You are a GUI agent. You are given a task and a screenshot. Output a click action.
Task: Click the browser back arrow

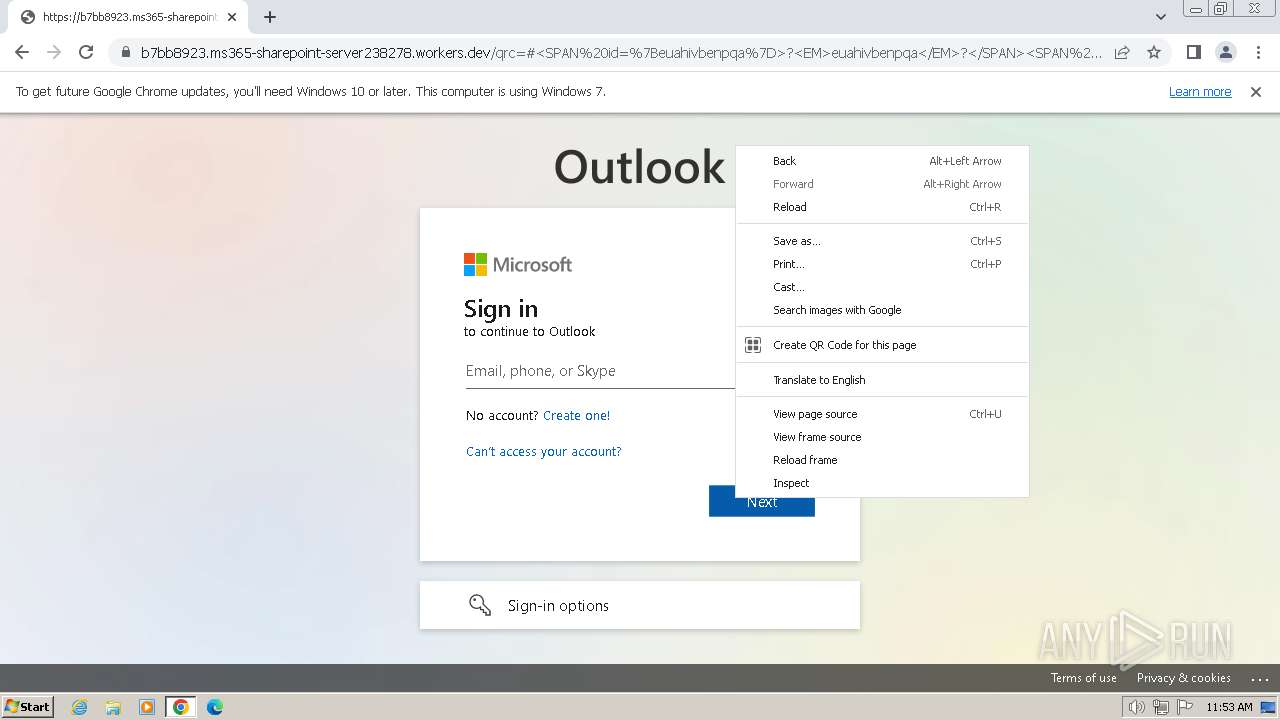pos(22,52)
